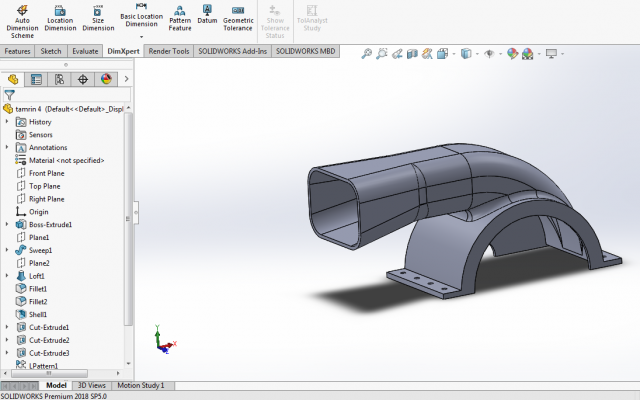This screenshot has height=400, width=640.
Task: Show more manager tabs chevron
Action: (x=127, y=79)
